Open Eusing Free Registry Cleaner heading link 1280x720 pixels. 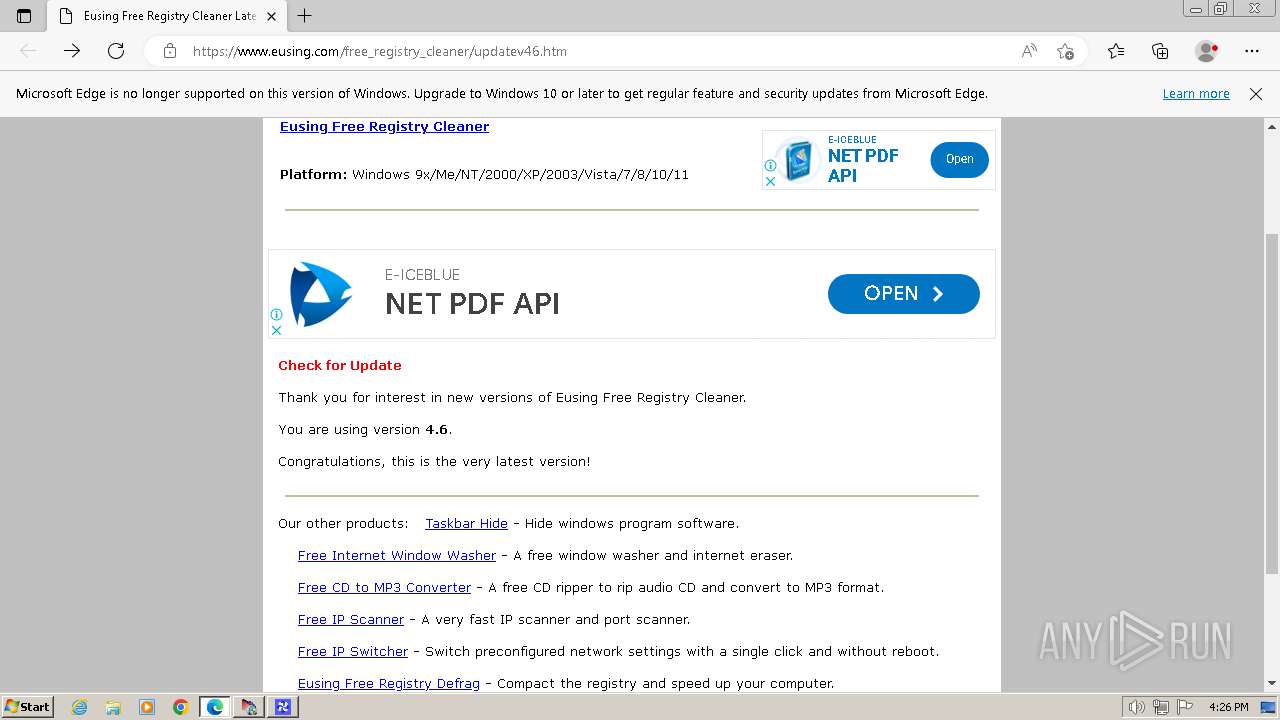(x=384, y=126)
